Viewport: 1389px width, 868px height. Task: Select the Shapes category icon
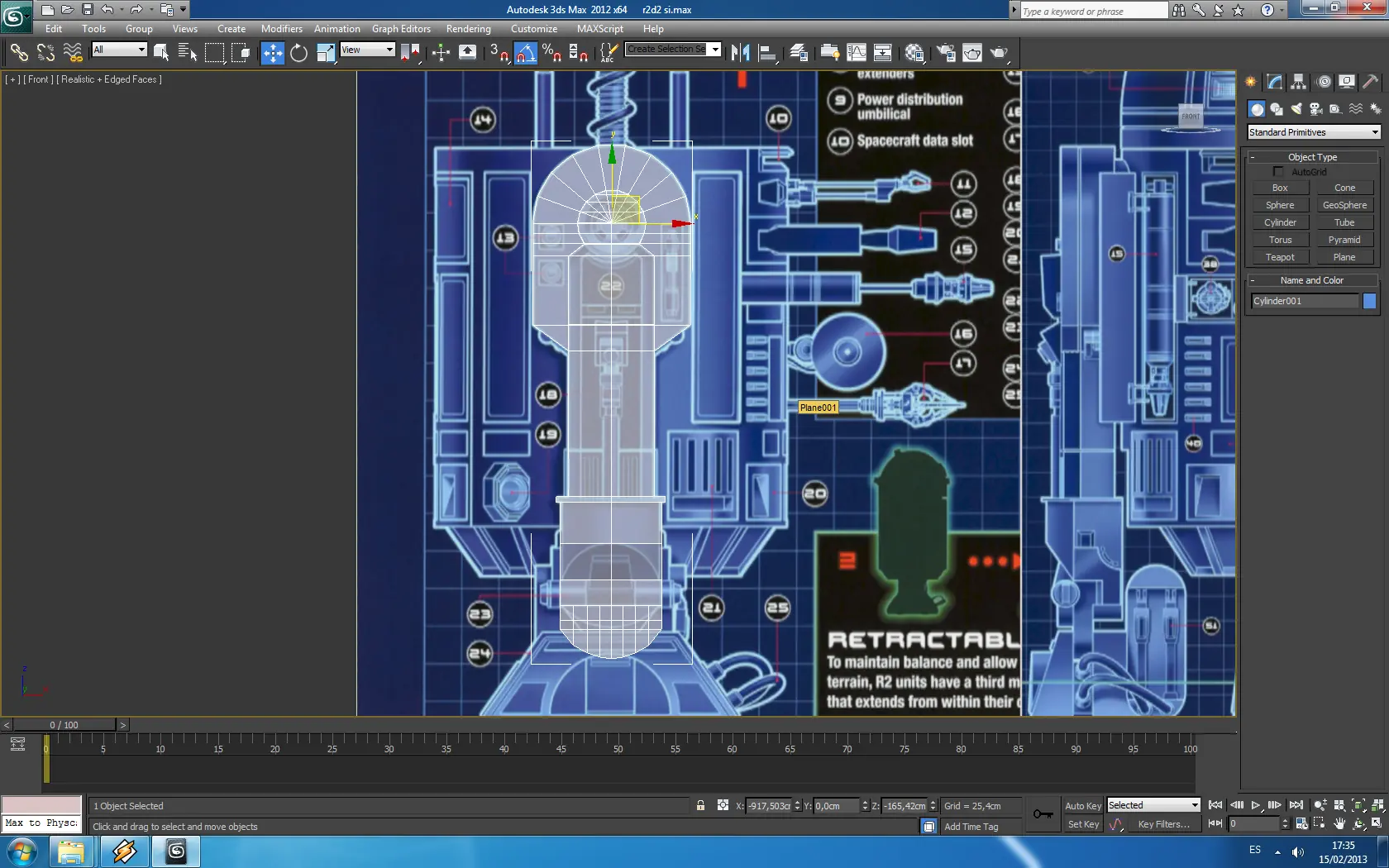1277,109
